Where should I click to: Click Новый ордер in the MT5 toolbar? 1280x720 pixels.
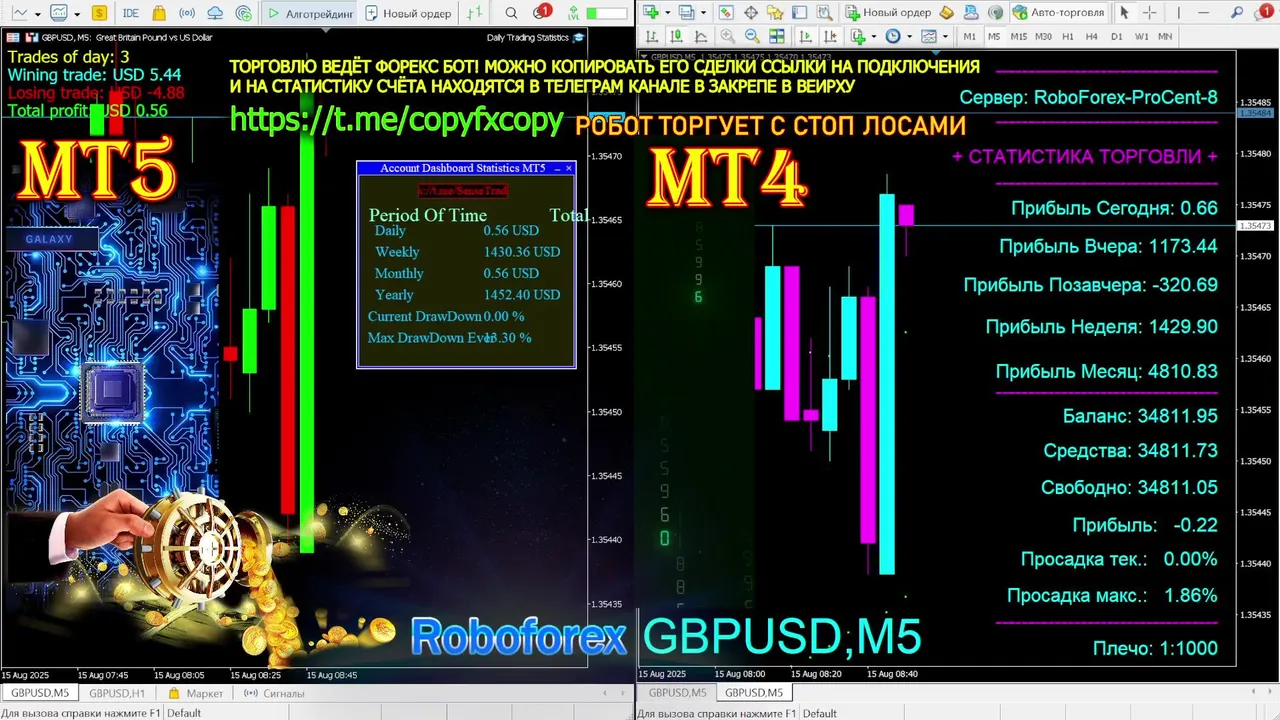click(408, 13)
